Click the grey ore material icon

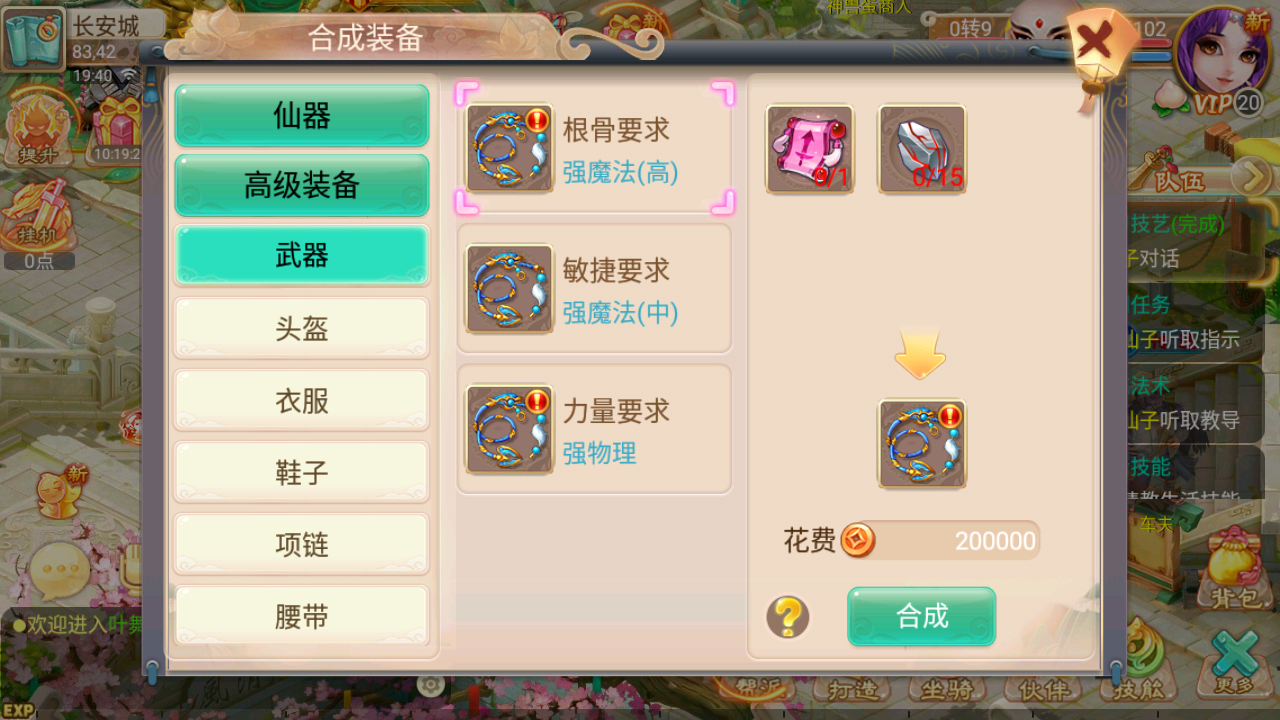point(922,149)
